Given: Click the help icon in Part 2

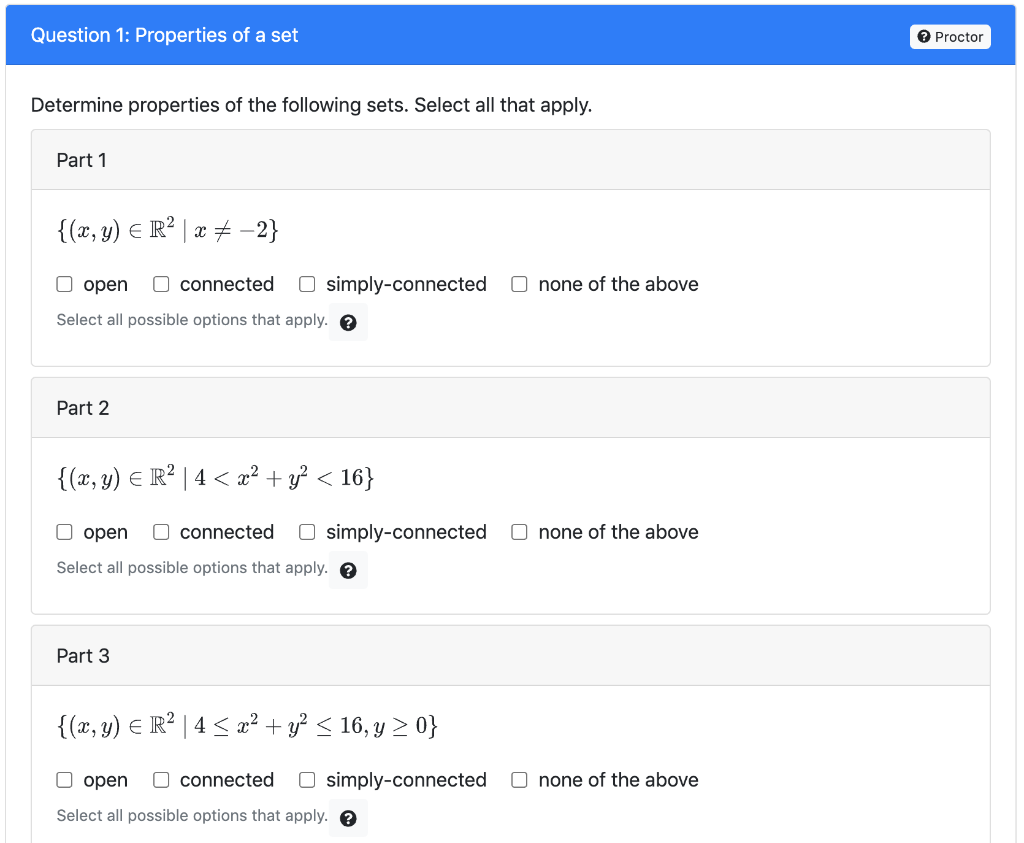Looking at the screenshot, I should point(348,569).
